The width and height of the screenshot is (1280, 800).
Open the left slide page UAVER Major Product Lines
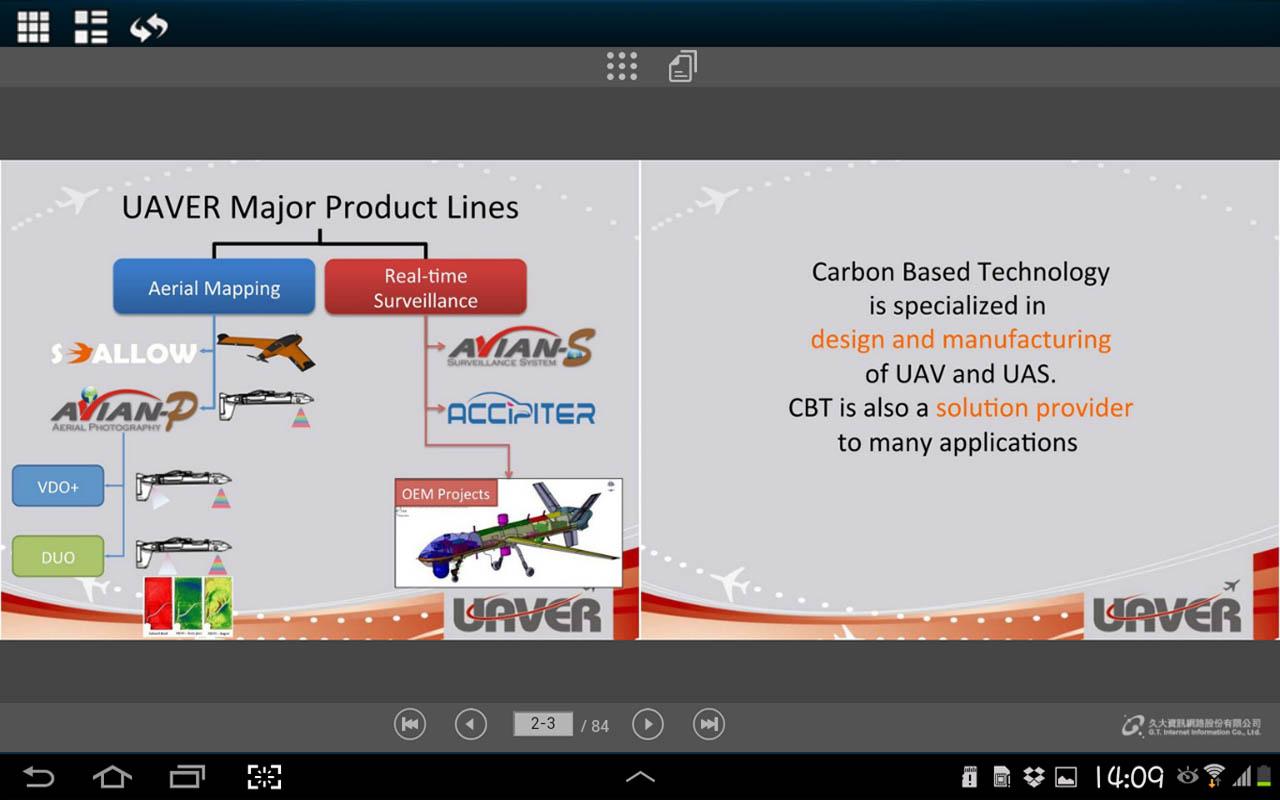tap(320, 399)
